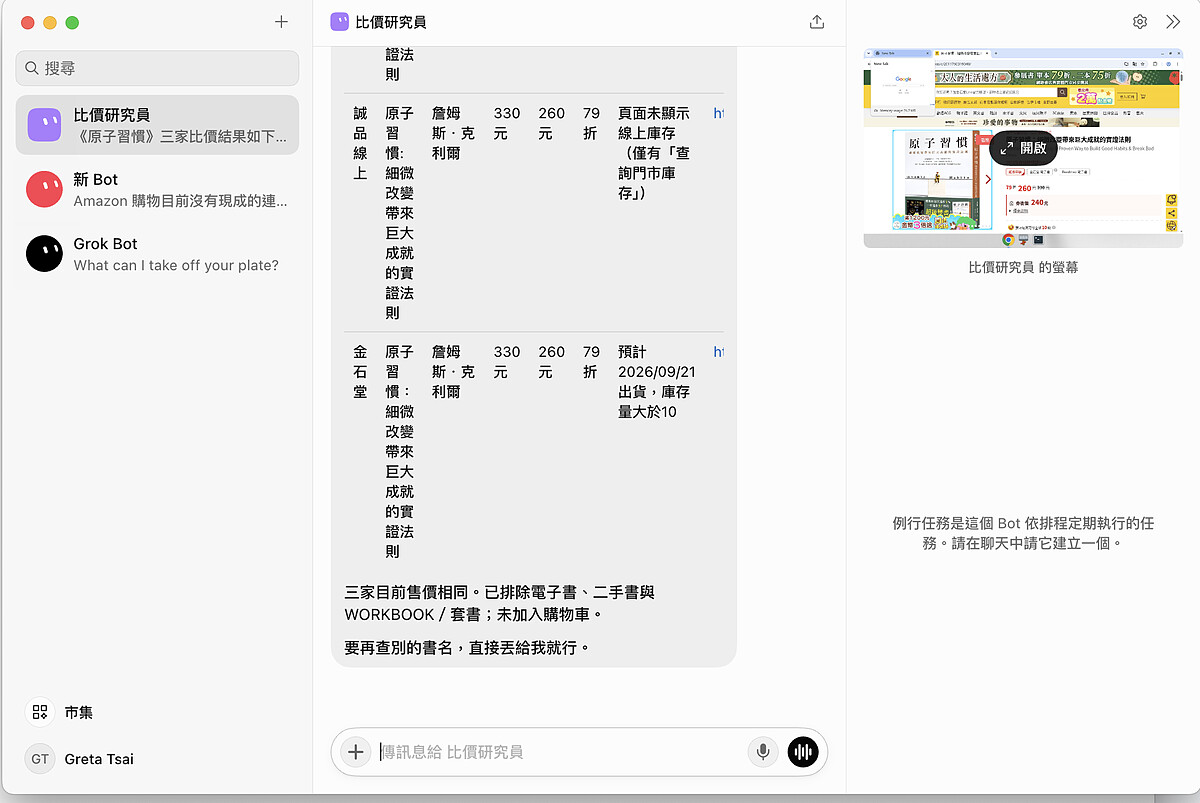
Task: Focus the 搜尋 search field
Action: [157, 68]
